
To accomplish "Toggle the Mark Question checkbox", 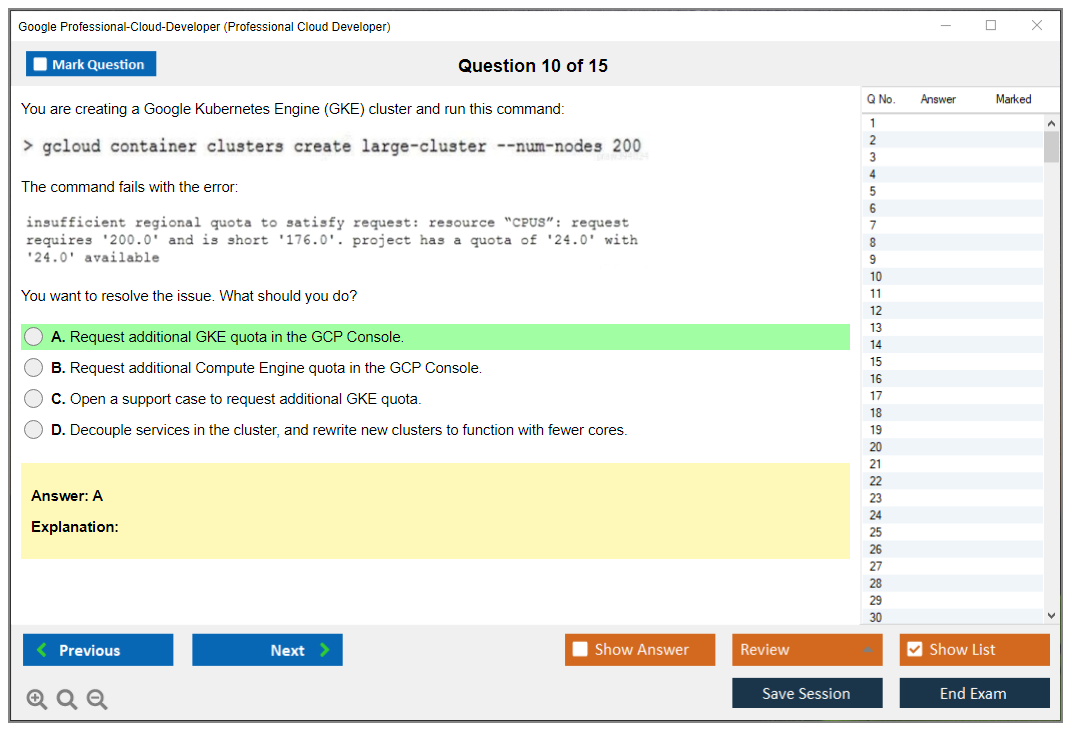I will pyautogui.click(x=41, y=65).
